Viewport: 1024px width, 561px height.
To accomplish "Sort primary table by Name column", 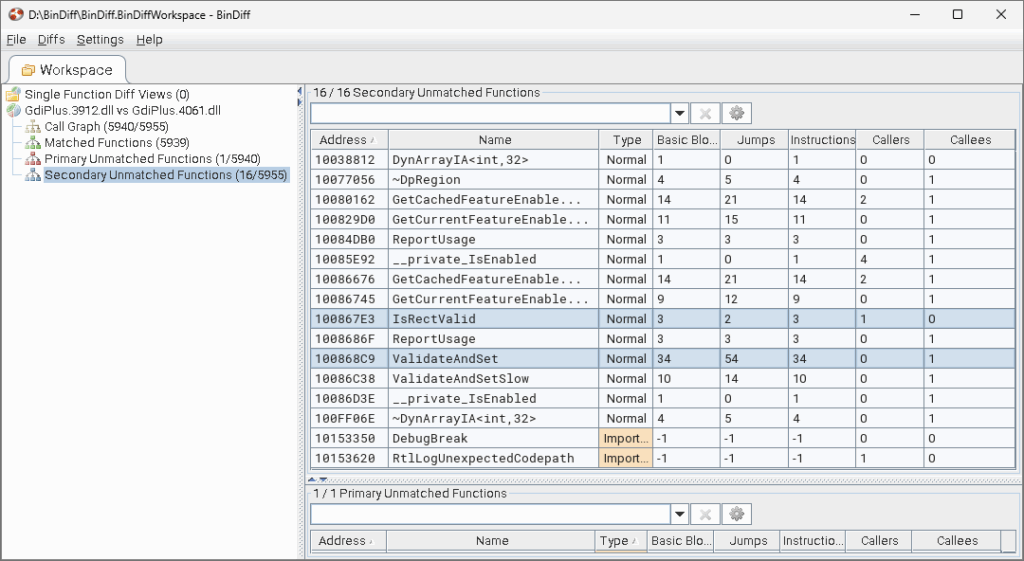I will click(x=491, y=541).
